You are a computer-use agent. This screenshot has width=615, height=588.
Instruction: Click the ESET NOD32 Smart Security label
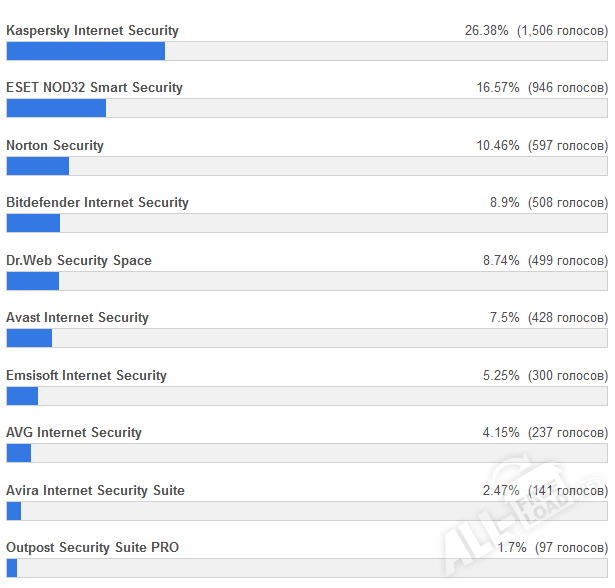(94, 87)
